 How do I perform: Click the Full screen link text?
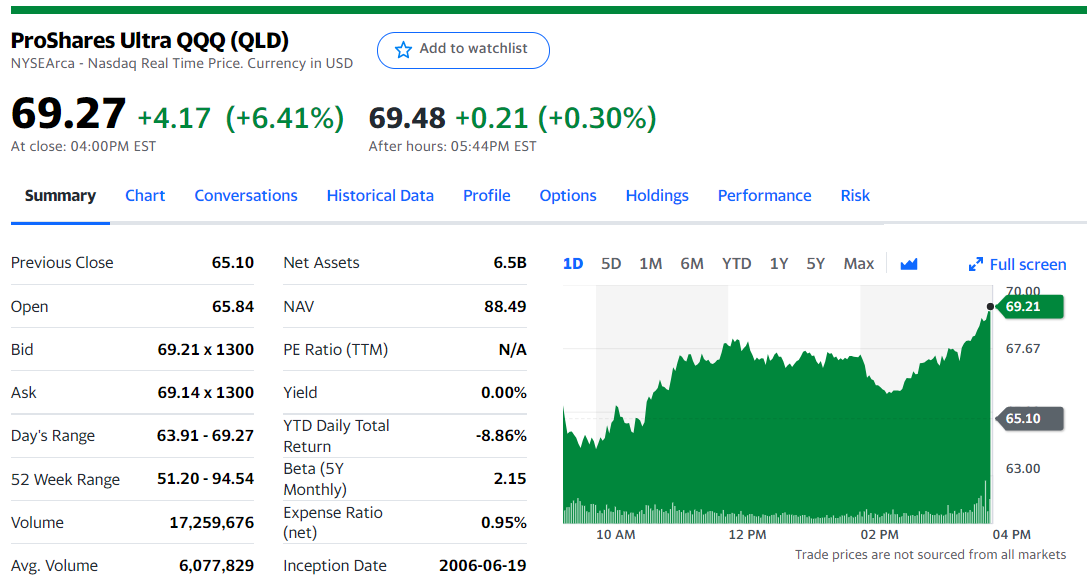click(x=1027, y=265)
